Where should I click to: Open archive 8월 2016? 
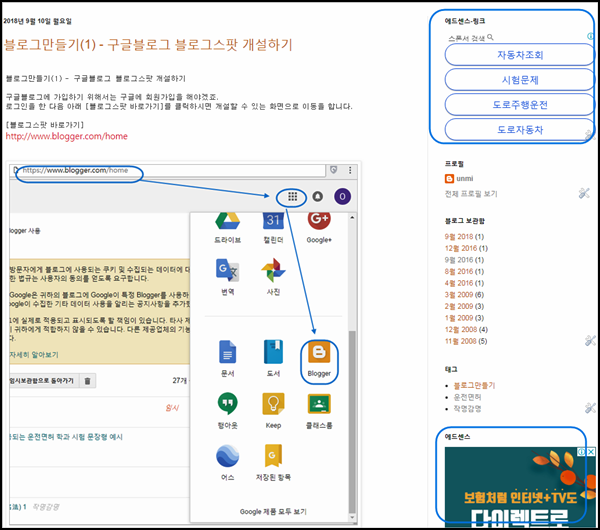click(459, 271)
